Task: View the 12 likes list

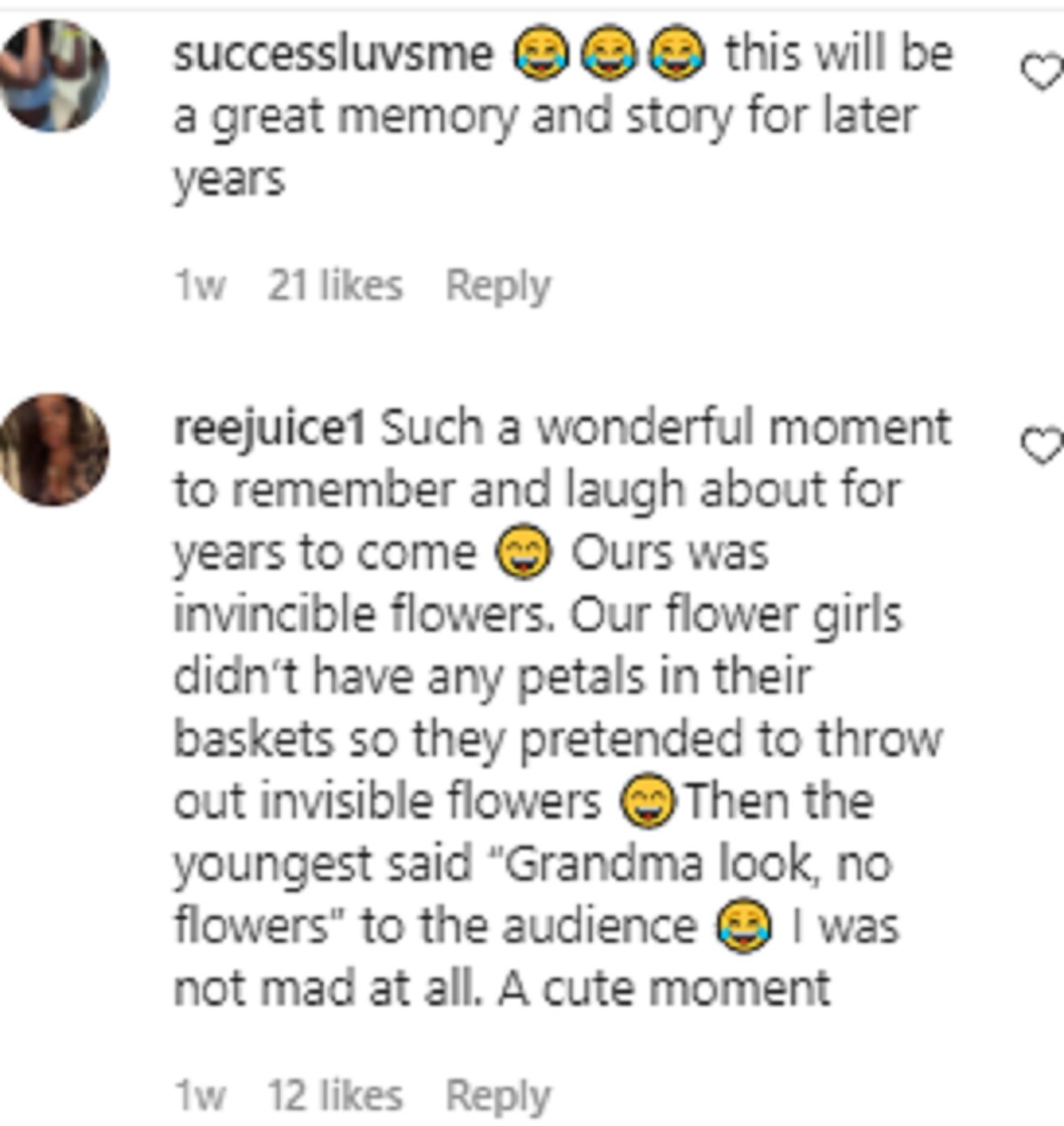Action: tap(334, 1097)
